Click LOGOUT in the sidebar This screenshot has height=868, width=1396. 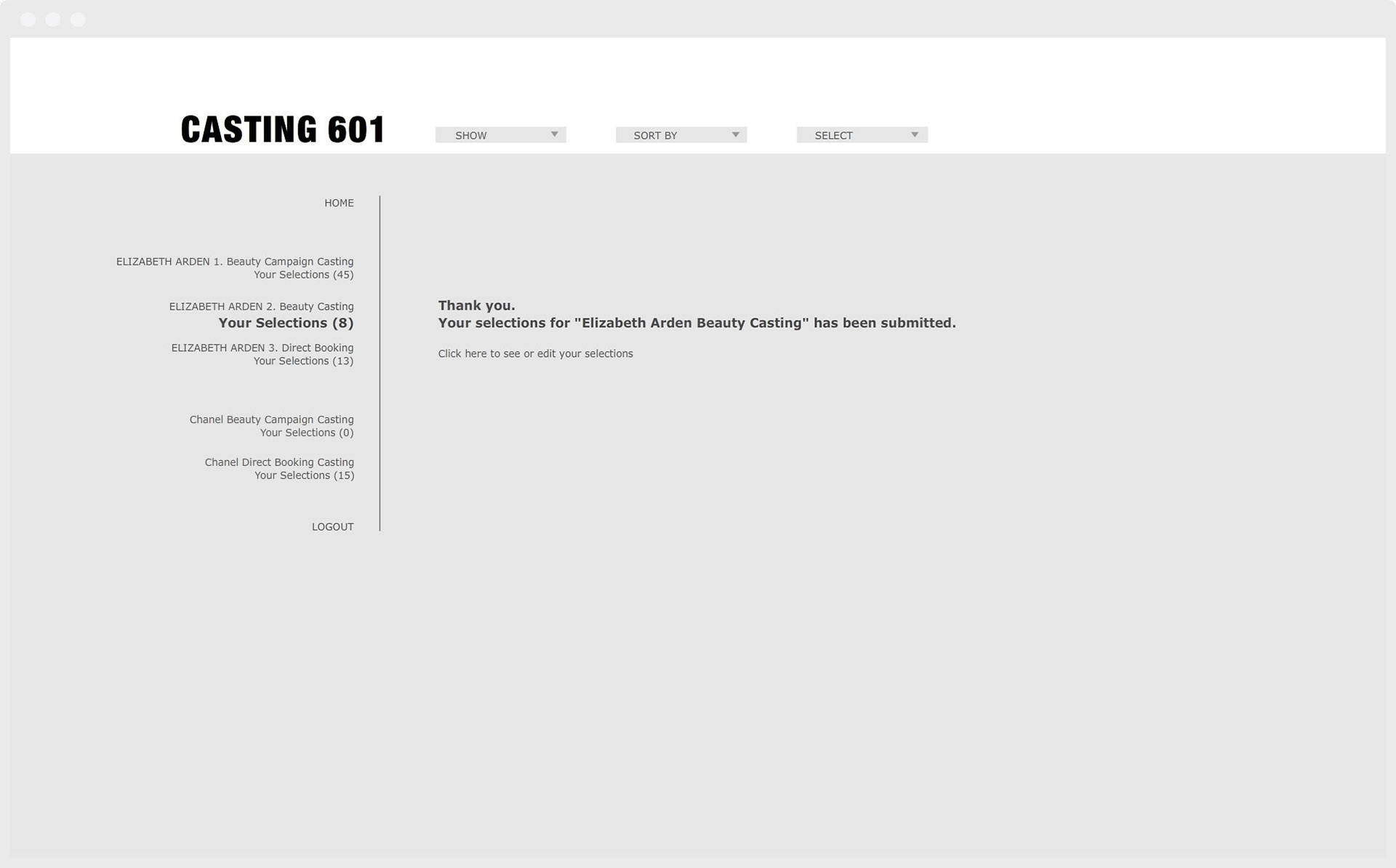pos(332,527)
